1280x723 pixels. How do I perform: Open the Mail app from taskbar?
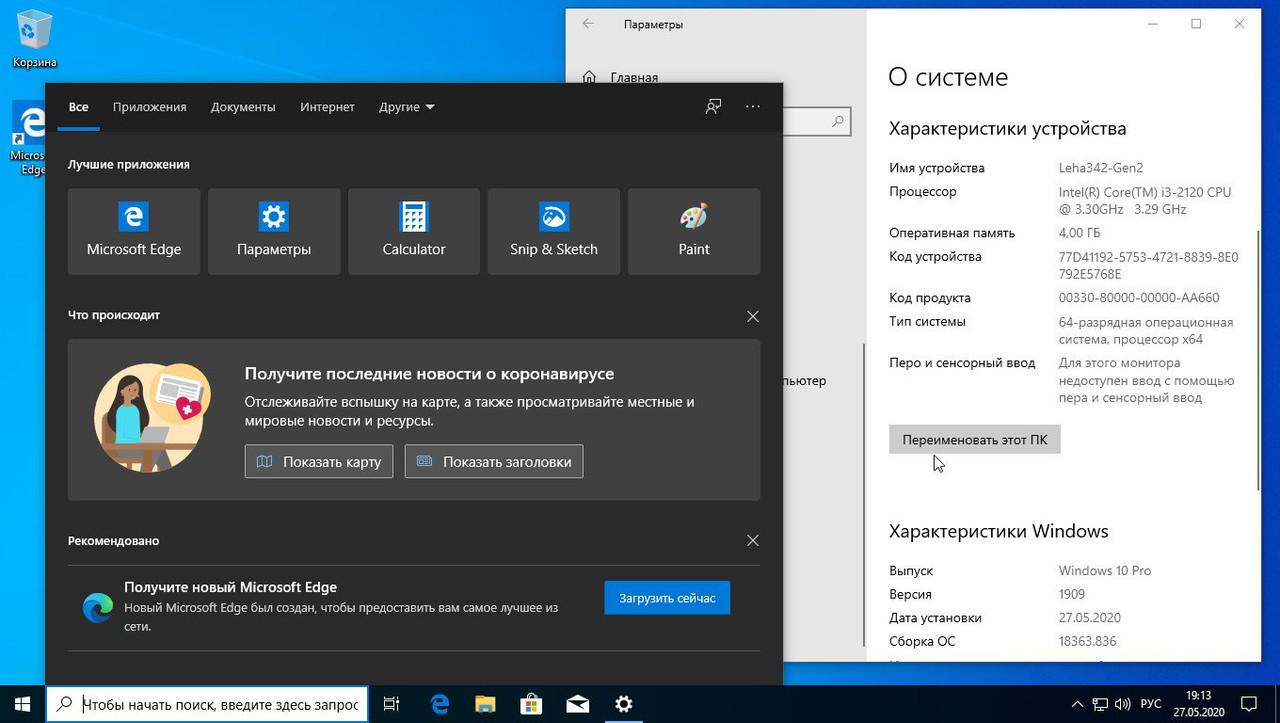577,704
